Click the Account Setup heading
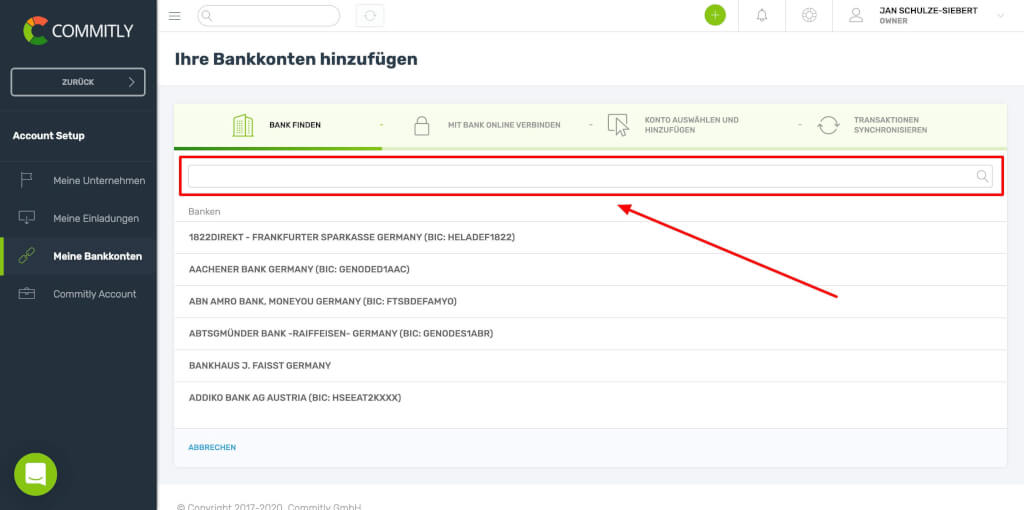Screen dimensions: 1024x510 48,136
